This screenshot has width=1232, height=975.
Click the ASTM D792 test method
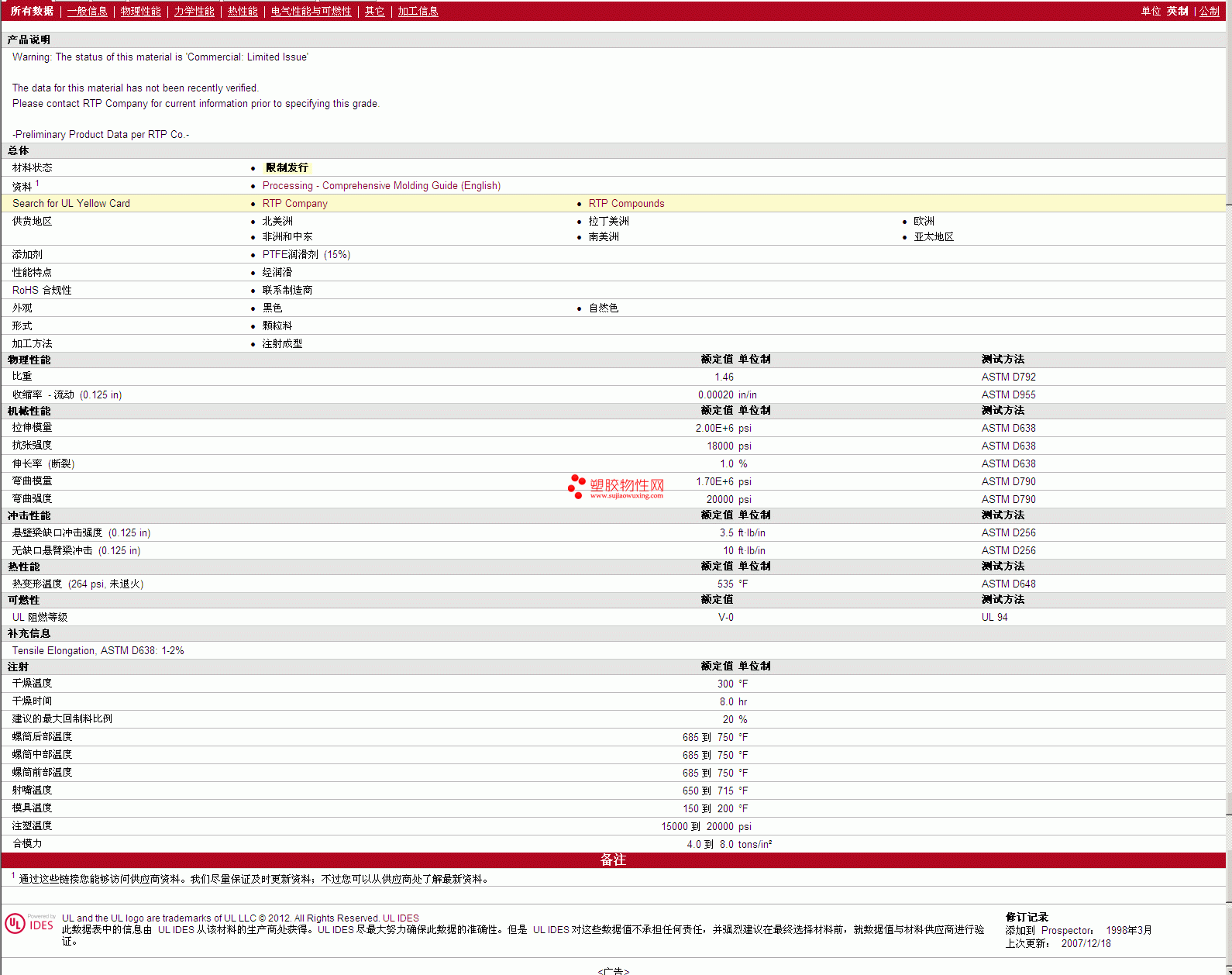pyautogui.click(x=1008, y=377)
